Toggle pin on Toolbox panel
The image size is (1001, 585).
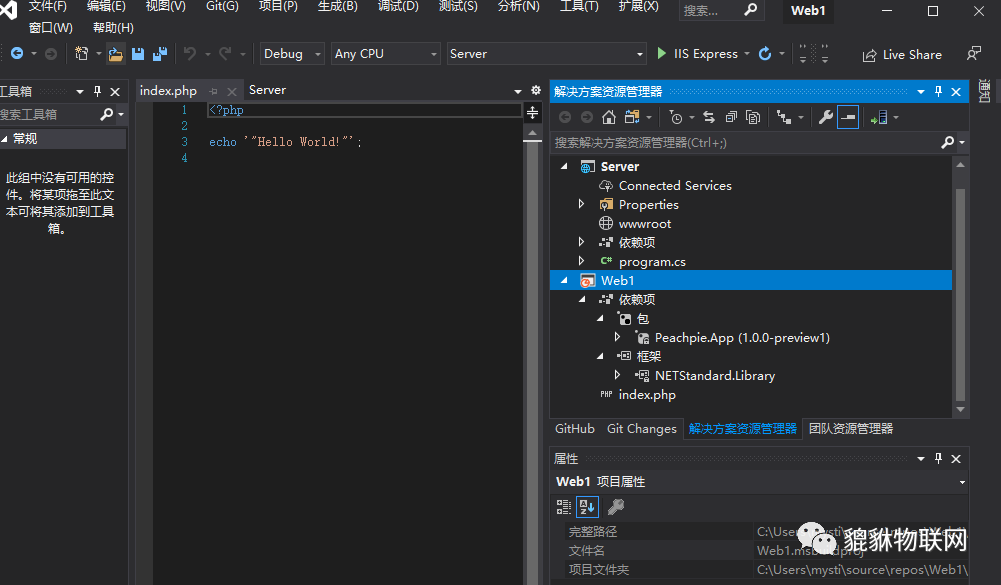[x=97, y=91]
